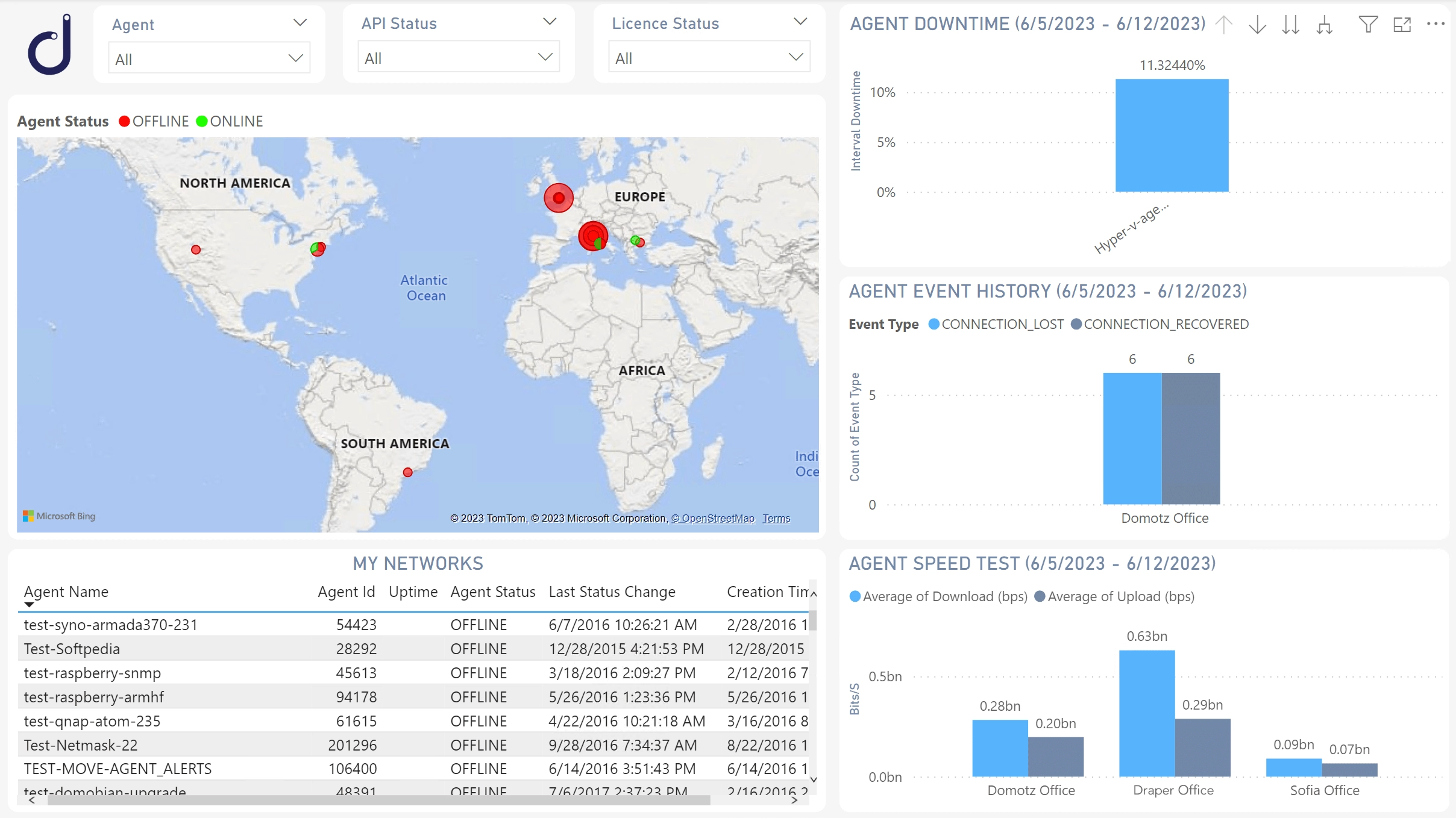Click Domotz Office CONNECTION_LOST bar
The width and height of the screenshot is (1456, 818).
click(1132, 439)
